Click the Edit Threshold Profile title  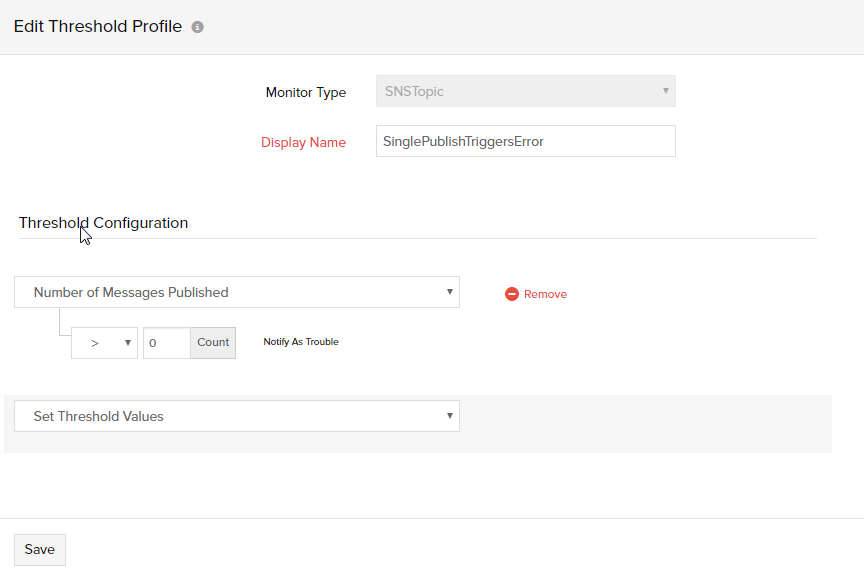pyautogui.click(x=97, y=27)
